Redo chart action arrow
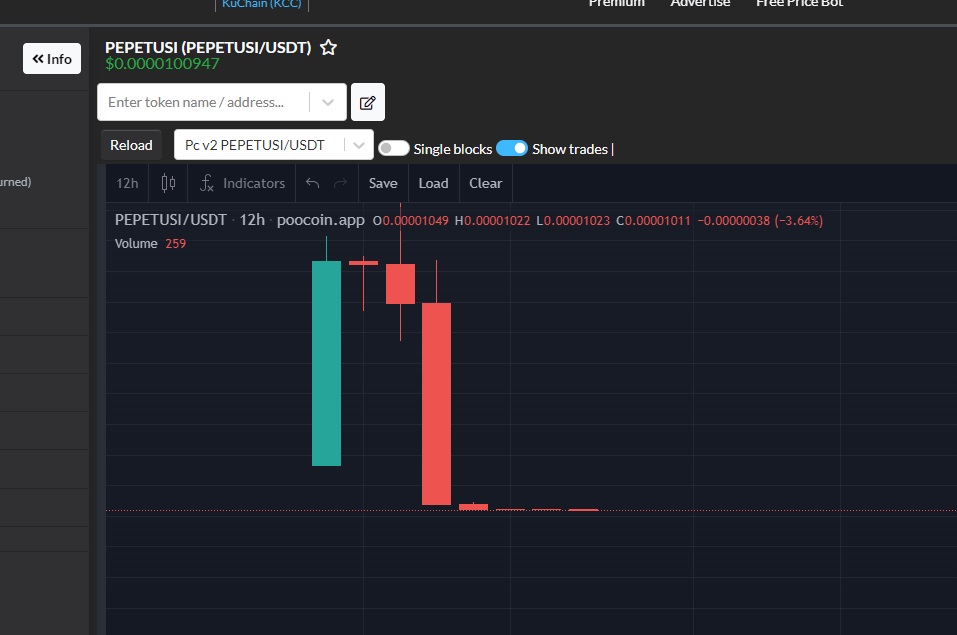Screen dimensions: 957x635 [x=341, y=183]
